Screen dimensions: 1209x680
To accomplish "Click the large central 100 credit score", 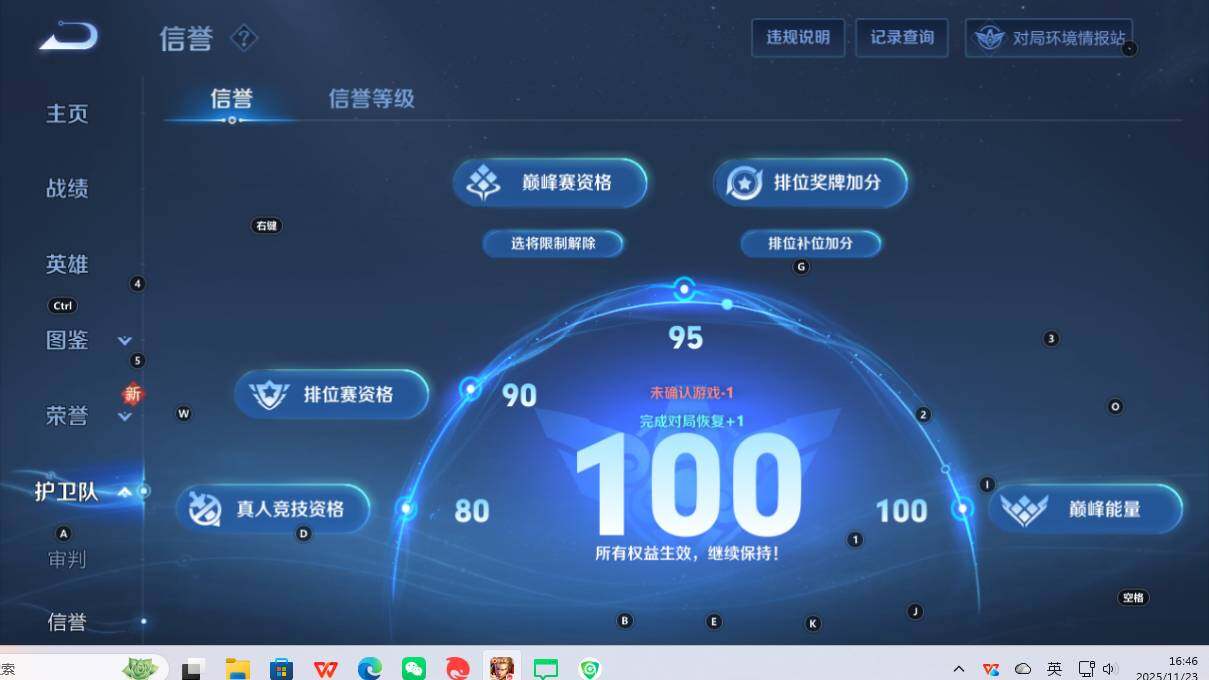I will 689,486.
